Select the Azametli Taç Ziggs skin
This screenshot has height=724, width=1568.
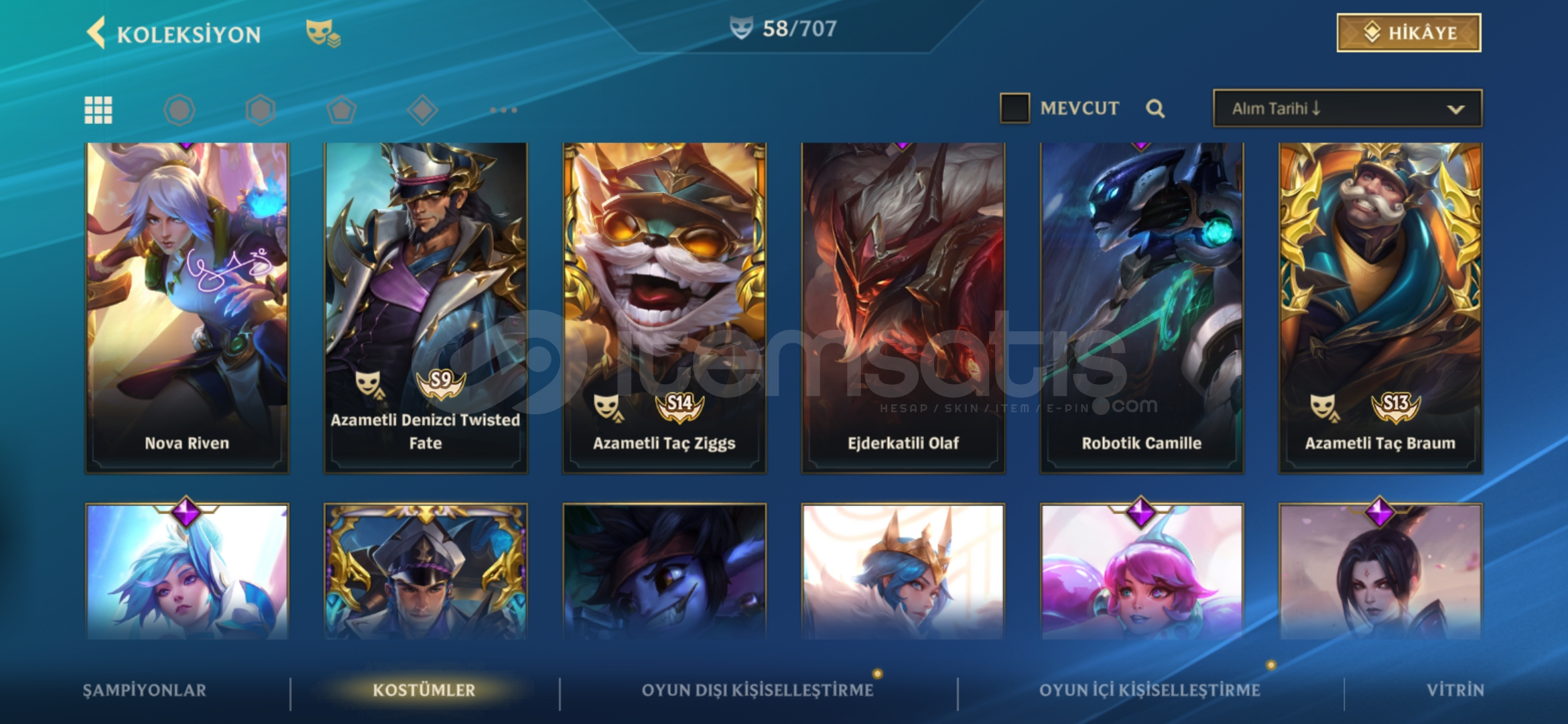pos(664,308)
